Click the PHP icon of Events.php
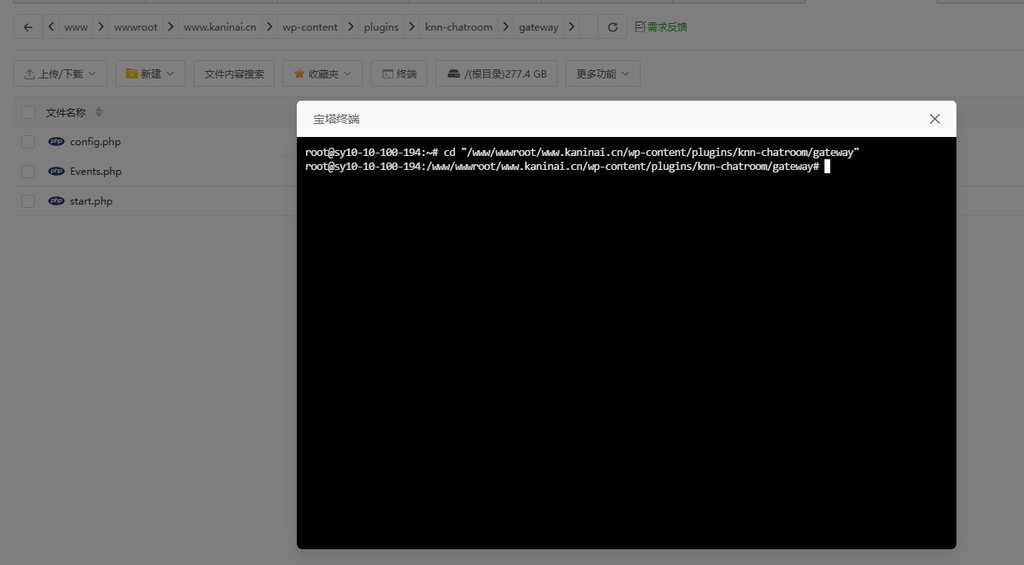Image resolution: width=1024 pixels, height=565 pixels. coord(56,171)
